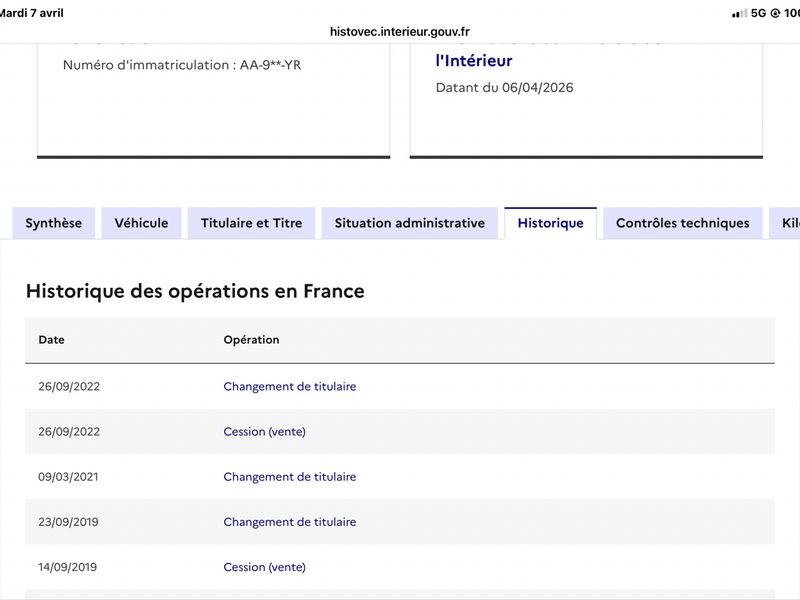Screen dimensions: 800x600
Task: Open Changement de titulaire from 23/09/2019
Action: pyautogui.click(x=289, y=522)
